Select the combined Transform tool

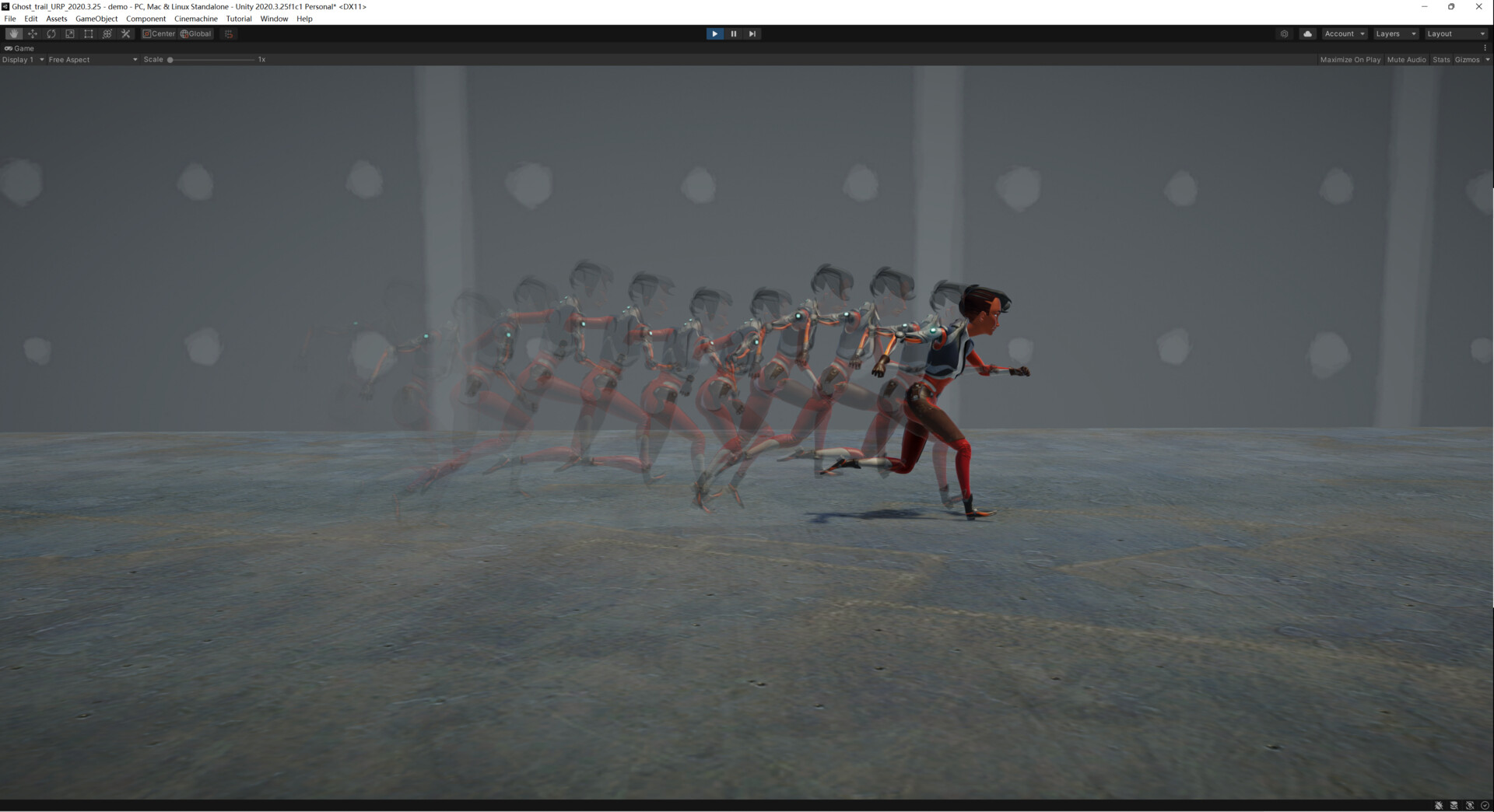coord(107,33)
